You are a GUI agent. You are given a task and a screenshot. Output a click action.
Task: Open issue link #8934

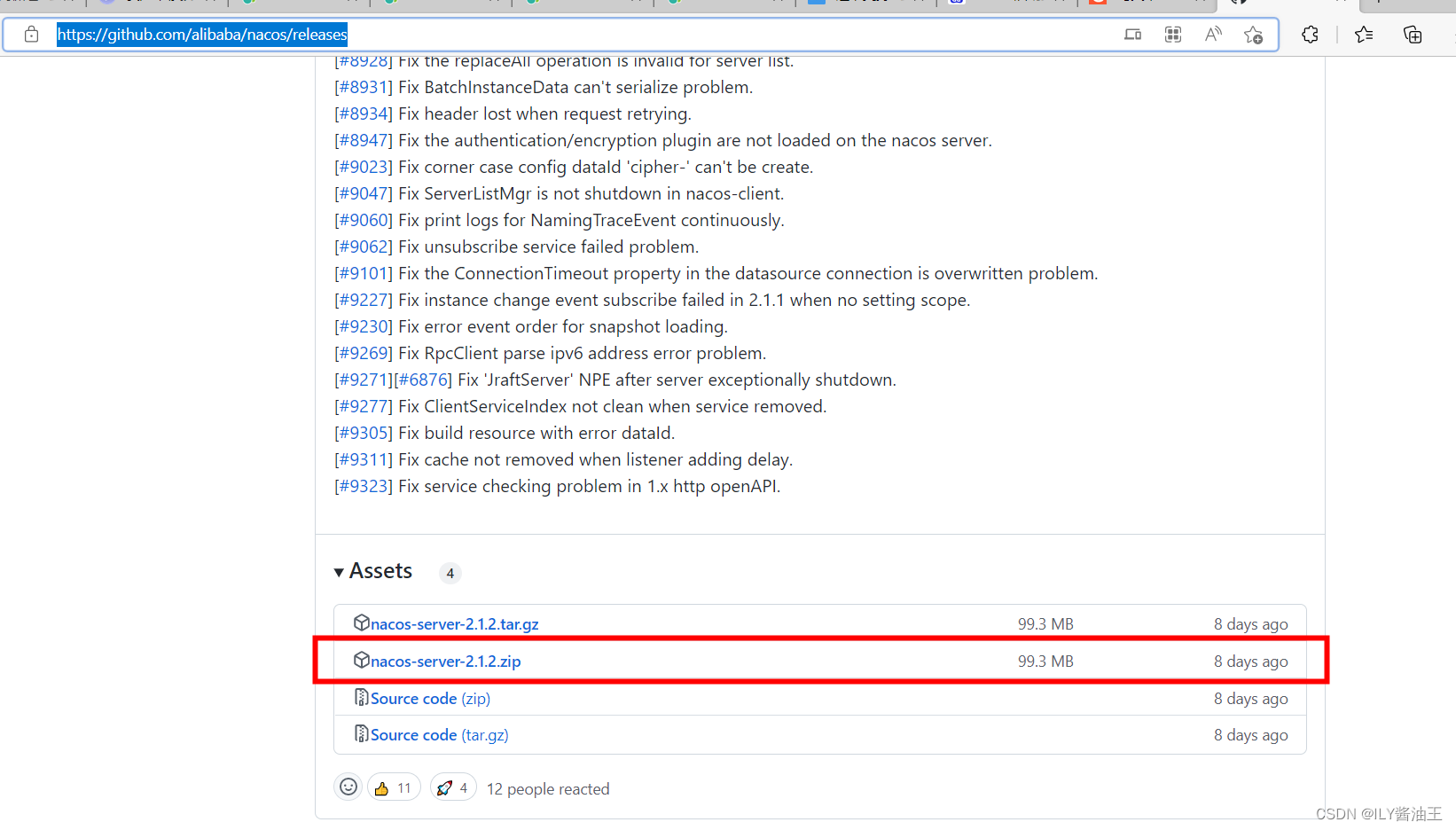(364, 114)
